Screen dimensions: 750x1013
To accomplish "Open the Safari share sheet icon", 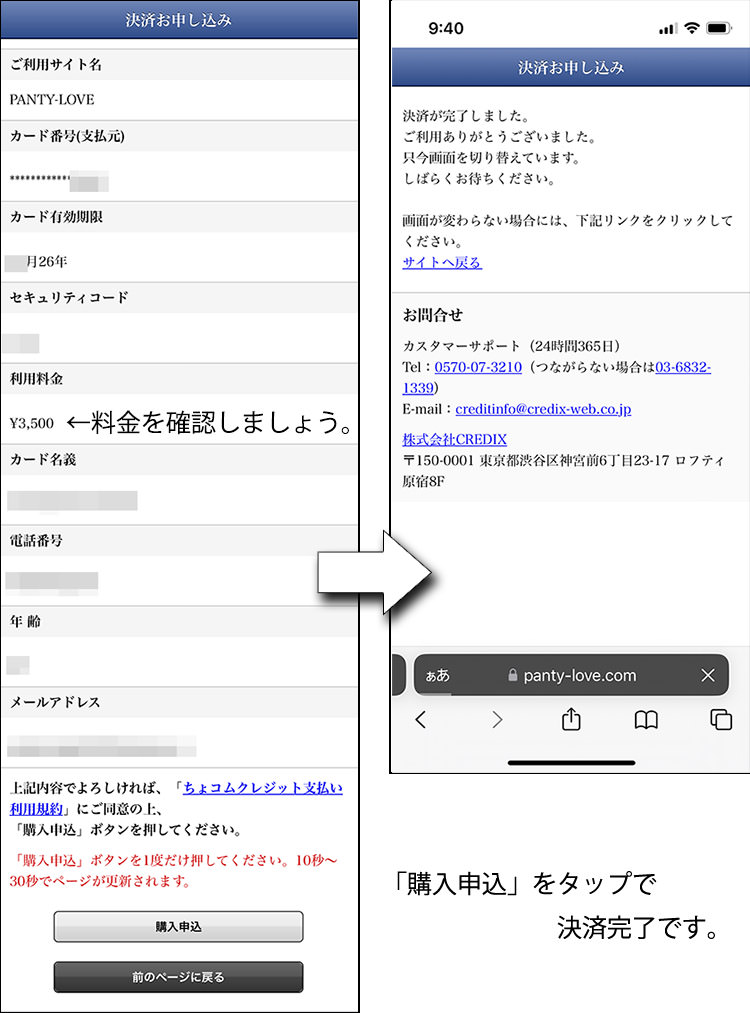I will pyautogui.click(x=571, y=718).
